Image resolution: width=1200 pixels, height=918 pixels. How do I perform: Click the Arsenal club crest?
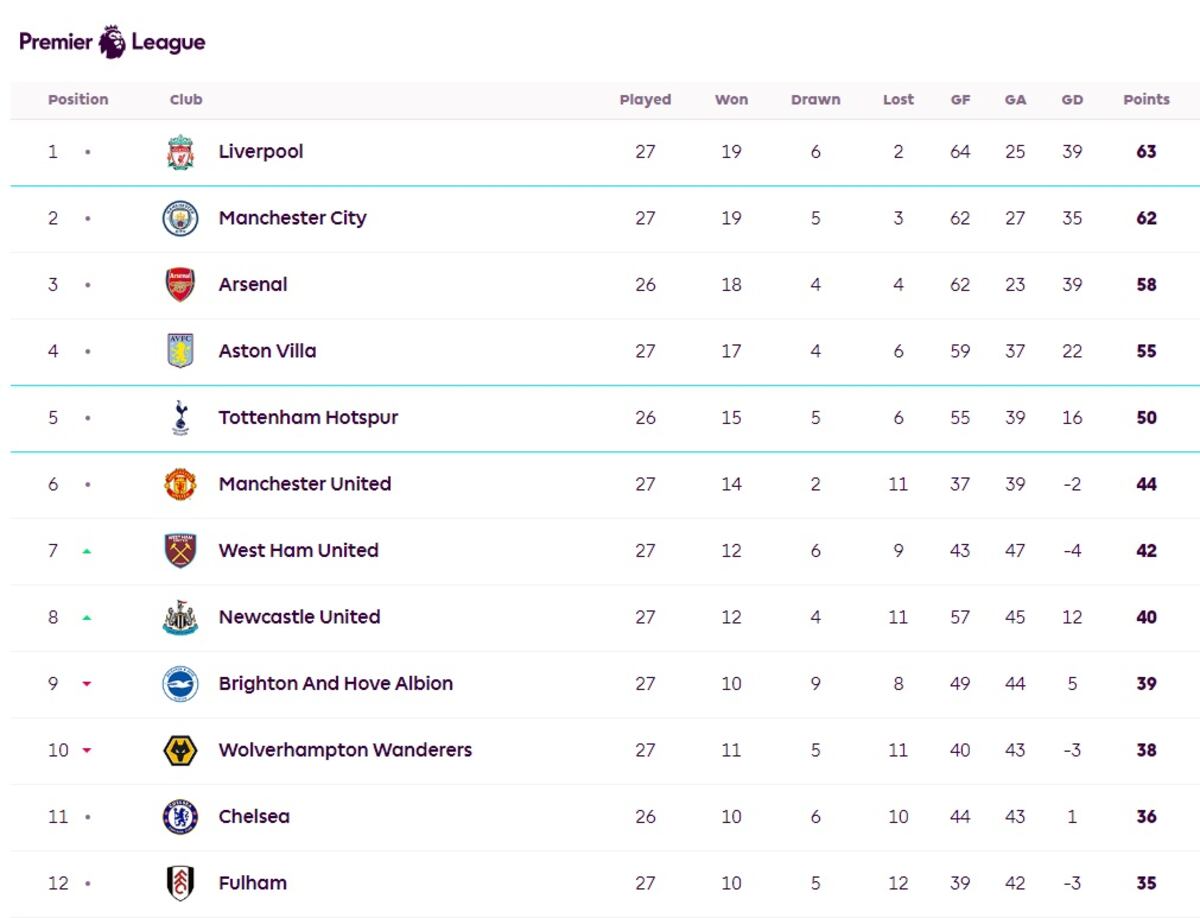181,285
